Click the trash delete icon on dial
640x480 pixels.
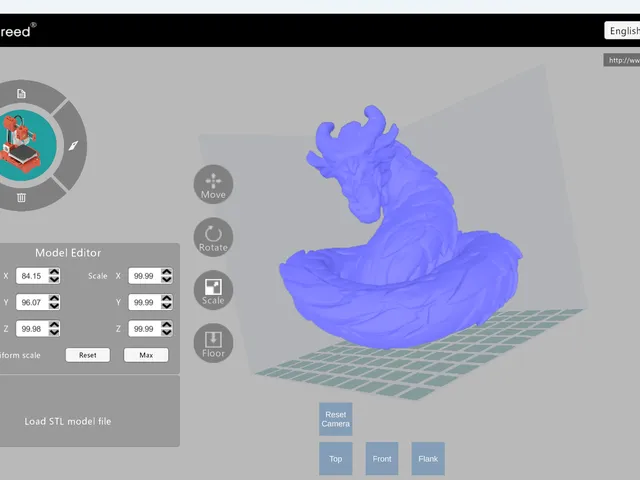tap(21, 198)
